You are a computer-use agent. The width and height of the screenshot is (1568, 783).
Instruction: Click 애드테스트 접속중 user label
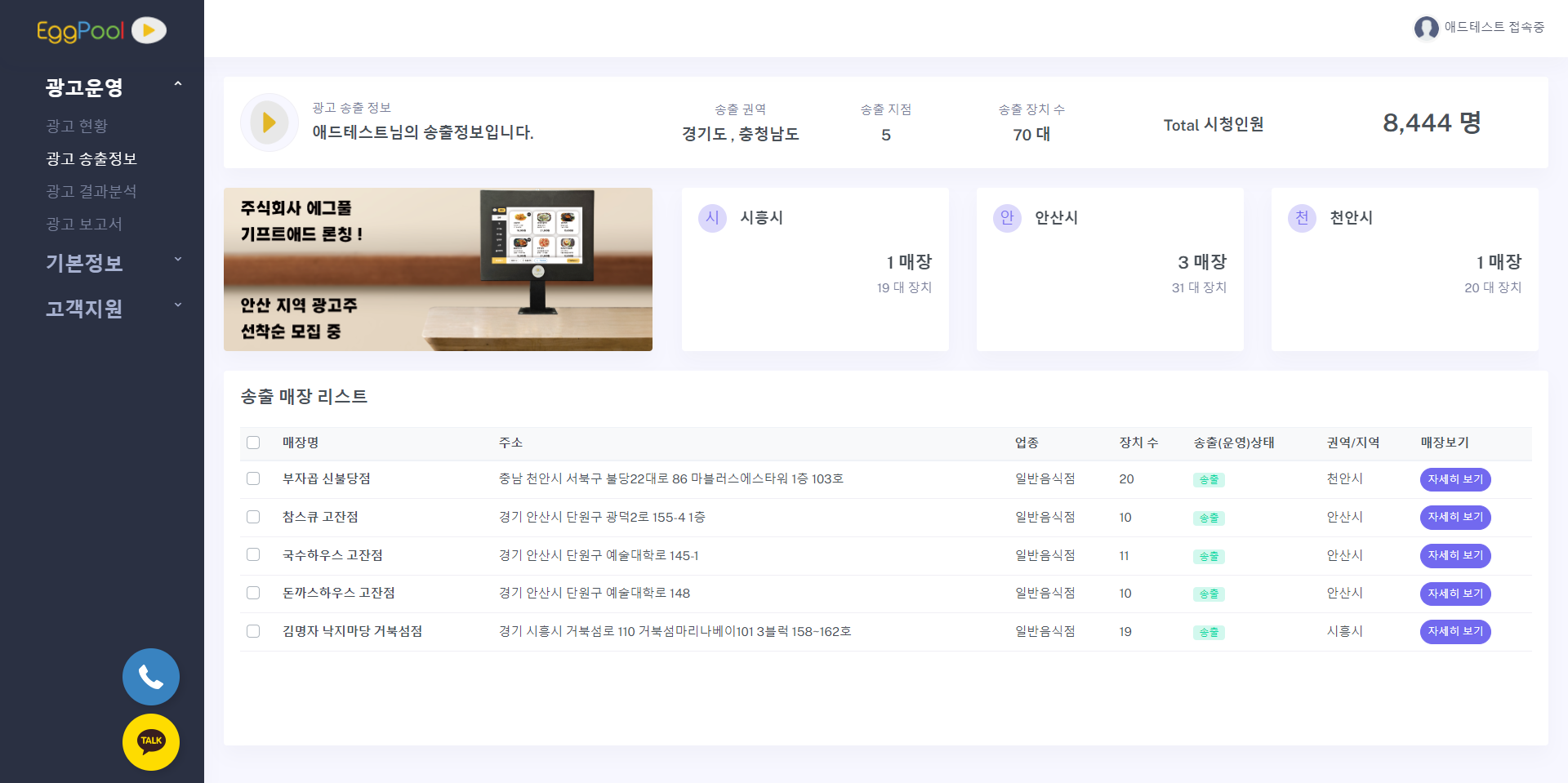pyautogui.click(x=1494, y=27)
